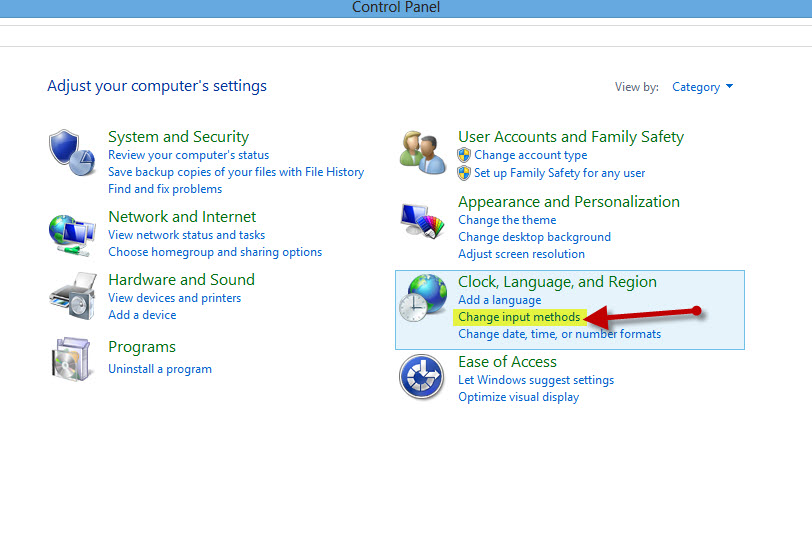Click Change desktop background
The image size is (812, 555).
pos(534,237)
